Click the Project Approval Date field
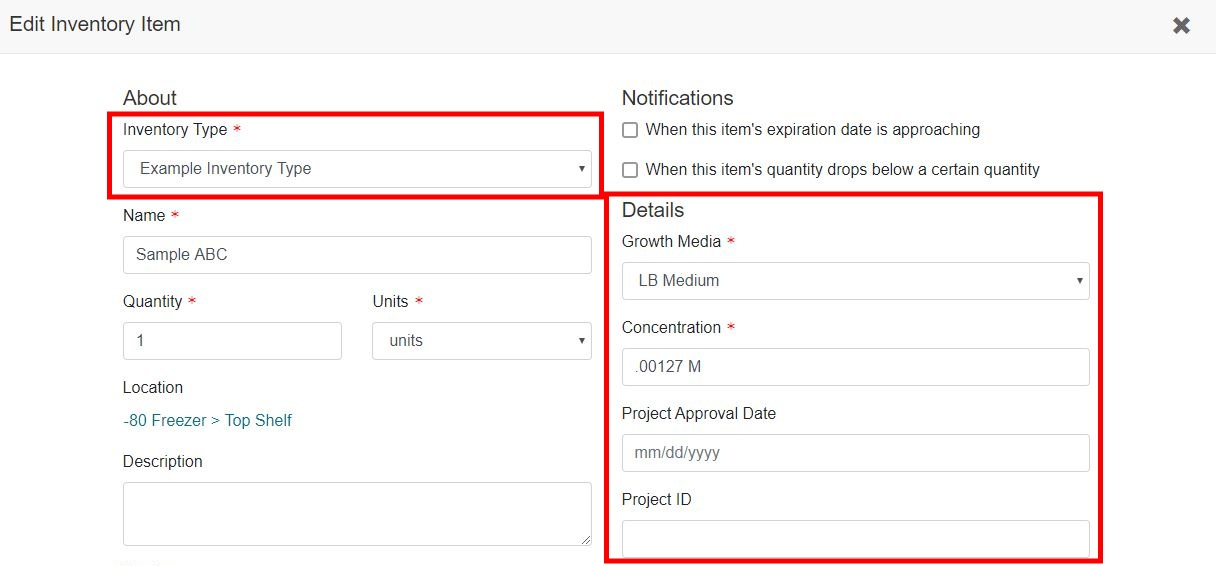Image resolution: width=1216 pixels, height=566 pixels. point(855,453)
